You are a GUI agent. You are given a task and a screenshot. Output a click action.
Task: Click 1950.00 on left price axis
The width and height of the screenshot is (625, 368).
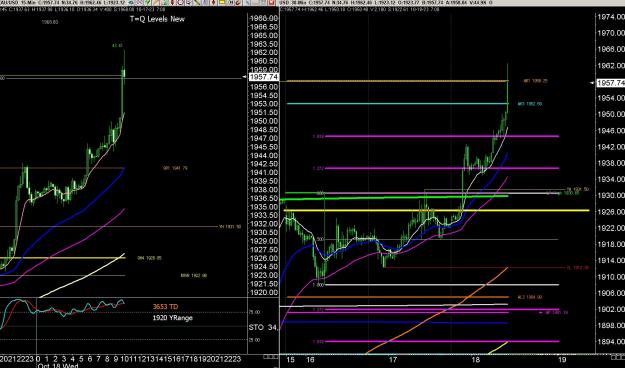tap(263, 121)
